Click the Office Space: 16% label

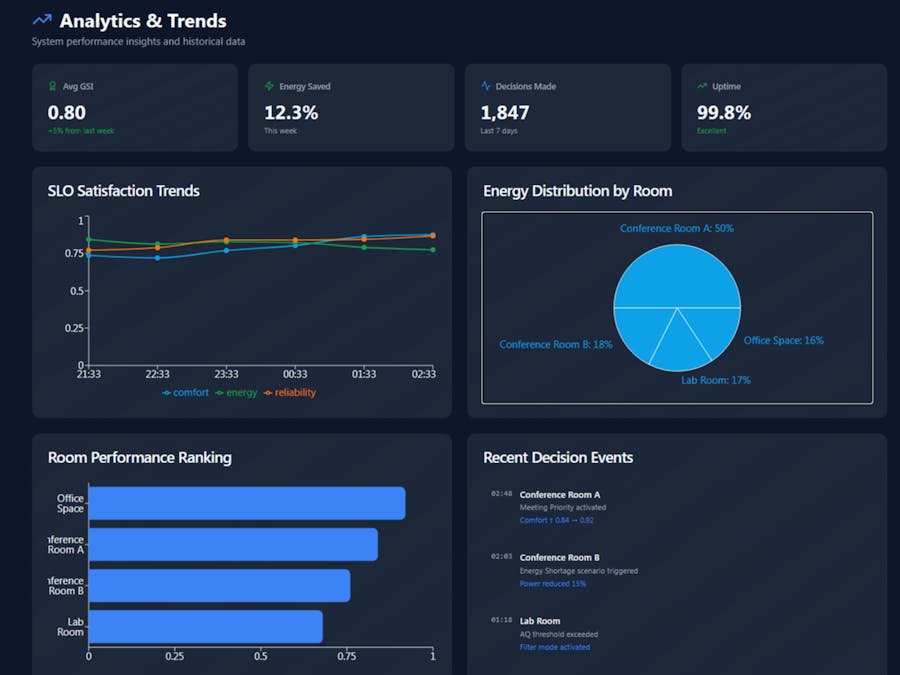point(783,340)
